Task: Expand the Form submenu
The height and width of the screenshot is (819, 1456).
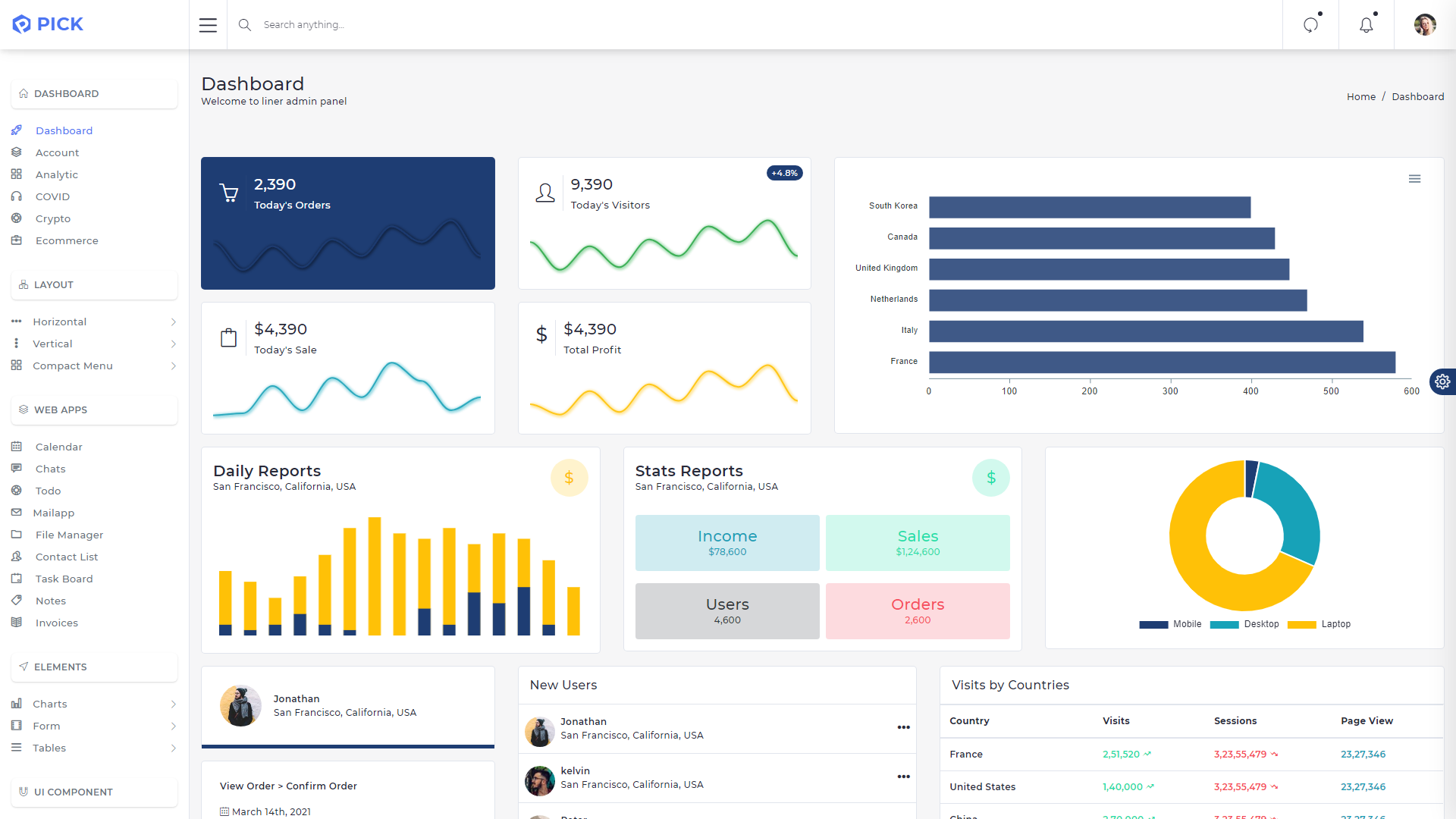Action: coord(94,726)
